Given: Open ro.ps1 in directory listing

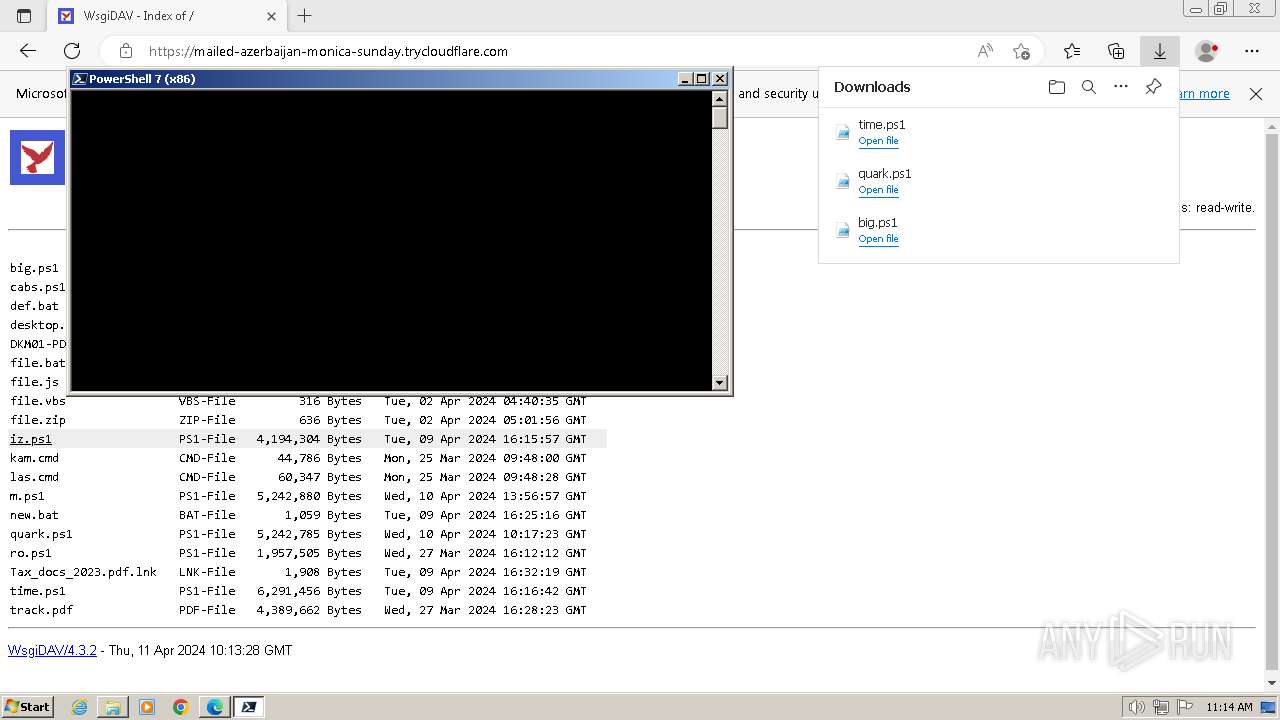Looking at the screenshot, I should [31, 553].
